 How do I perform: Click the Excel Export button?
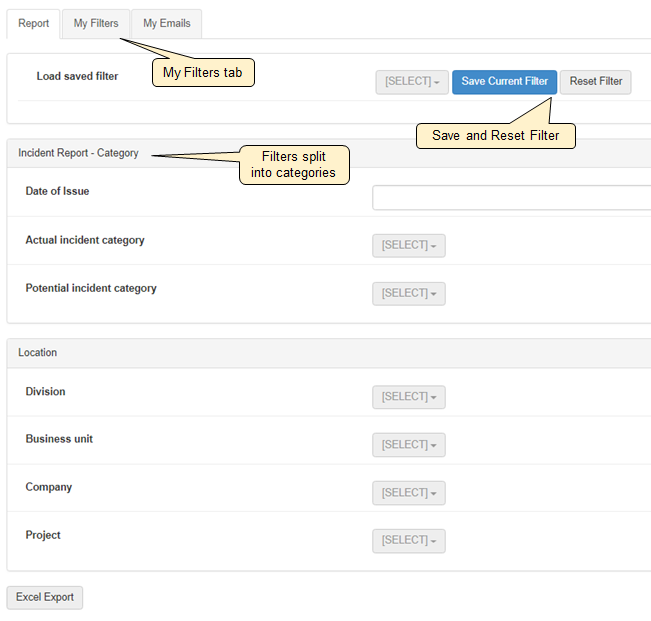tap(45, 598)
